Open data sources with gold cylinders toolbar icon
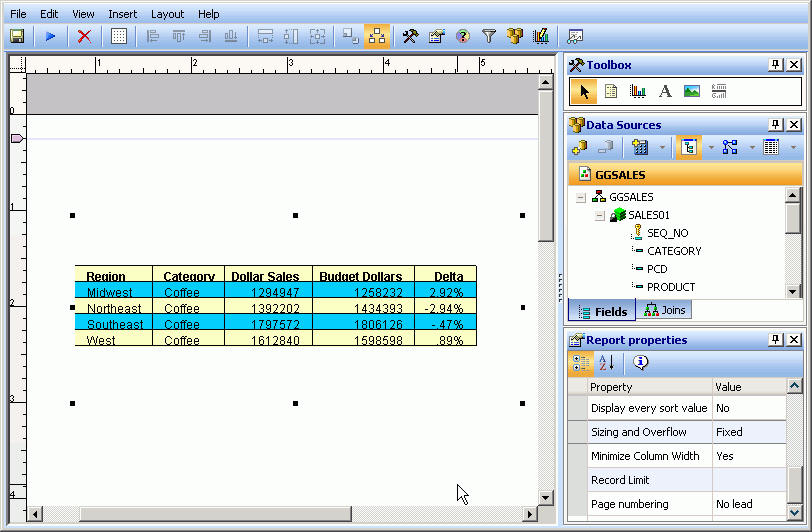The image size is (812, 532). tap(515, 36)
